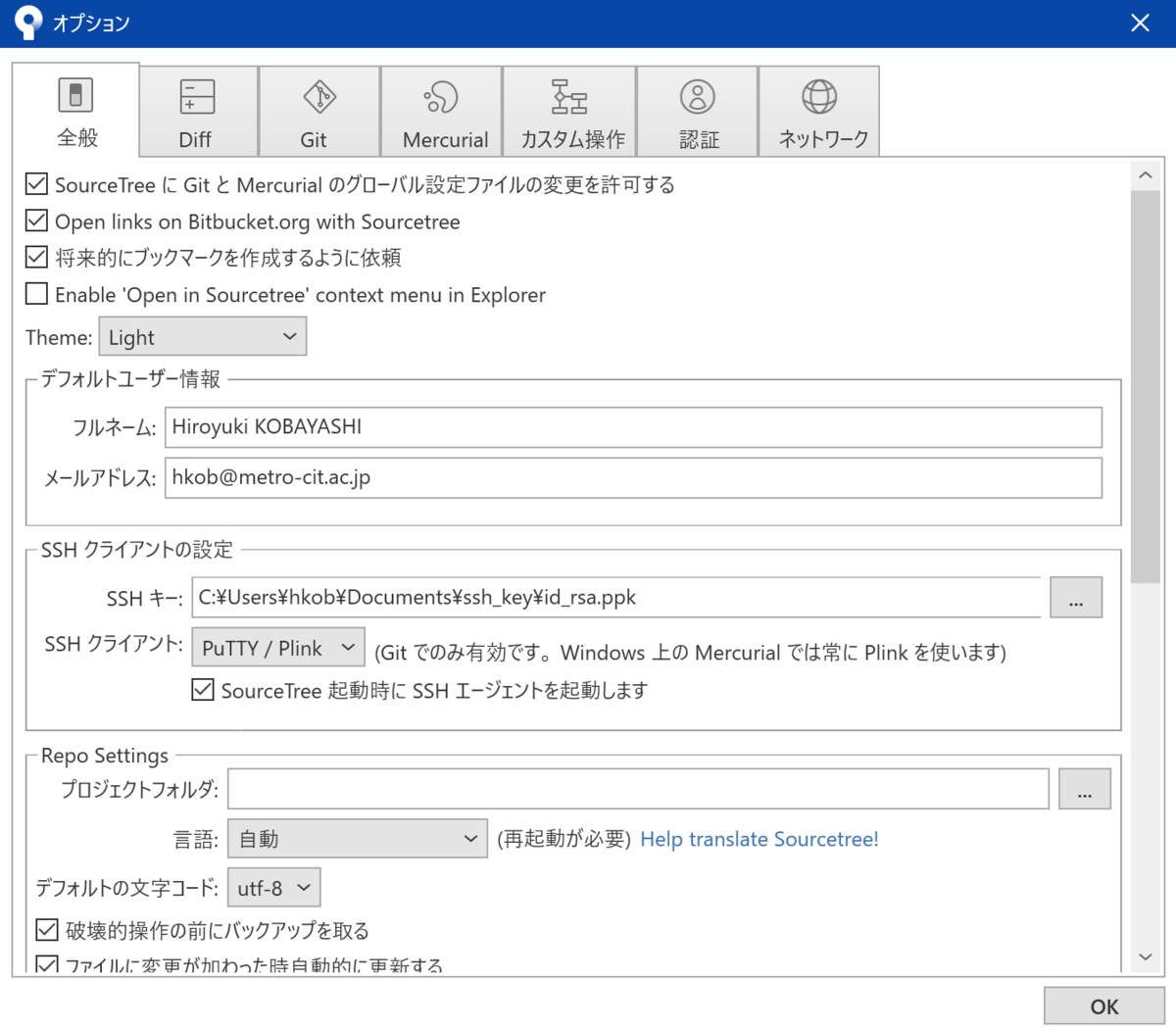
Task: Click the ネットワーク tab globe icon
Action: 819,97
